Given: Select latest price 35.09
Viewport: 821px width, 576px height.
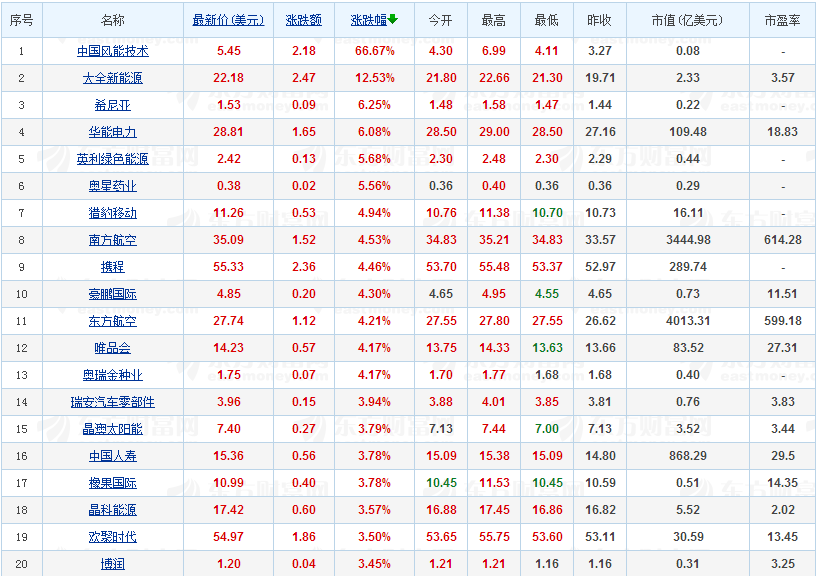Looking at the screenshot, I should point(228,240).
